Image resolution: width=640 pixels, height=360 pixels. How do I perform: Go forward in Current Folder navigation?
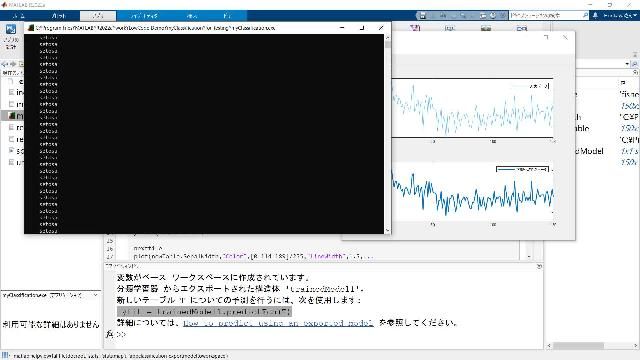point(13,64)
